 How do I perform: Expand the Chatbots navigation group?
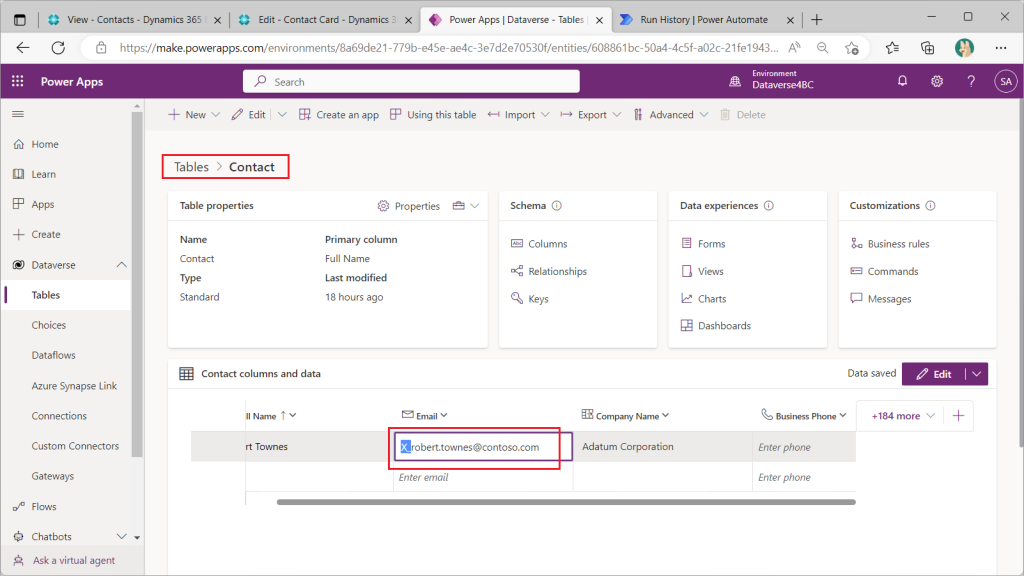[x=121, y=536]
